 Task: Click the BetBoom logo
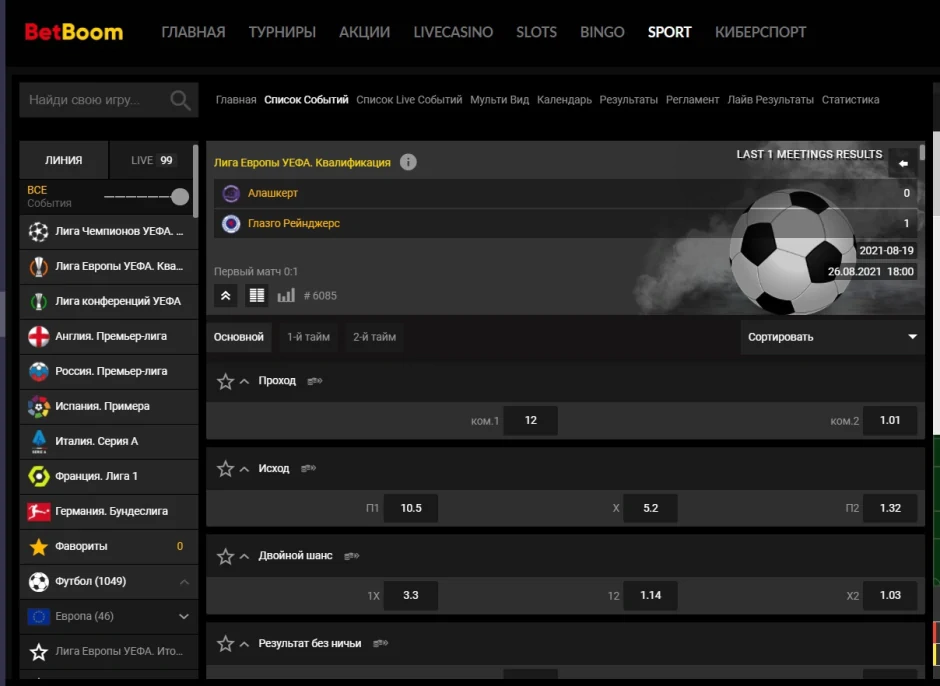[x=74, y=32]
